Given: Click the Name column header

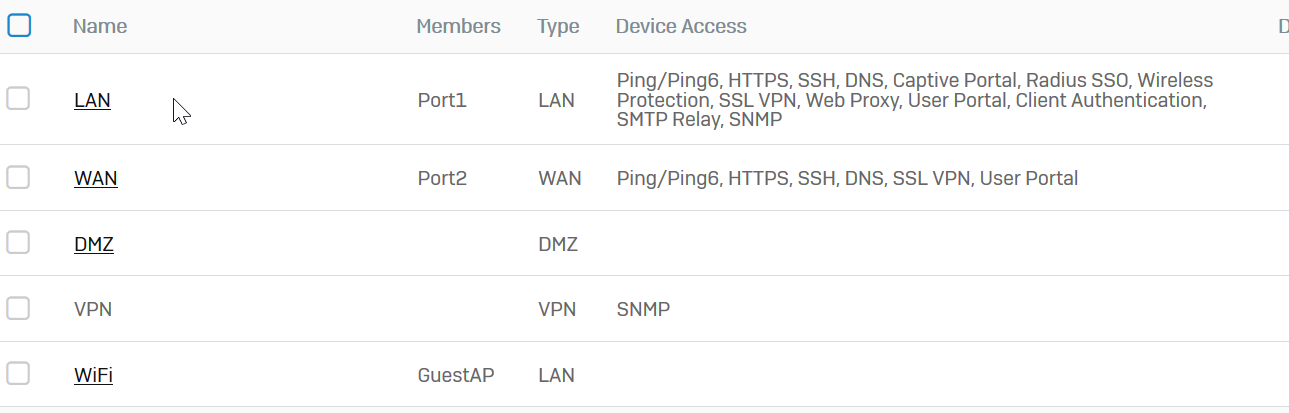Looking at the screenshot, I should coord(100,27).
